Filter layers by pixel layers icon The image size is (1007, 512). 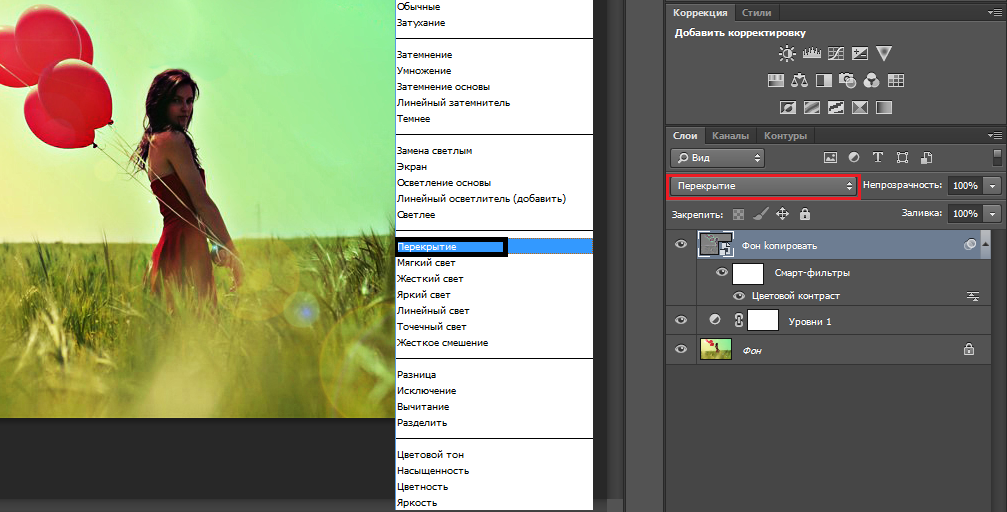point(830,157)
